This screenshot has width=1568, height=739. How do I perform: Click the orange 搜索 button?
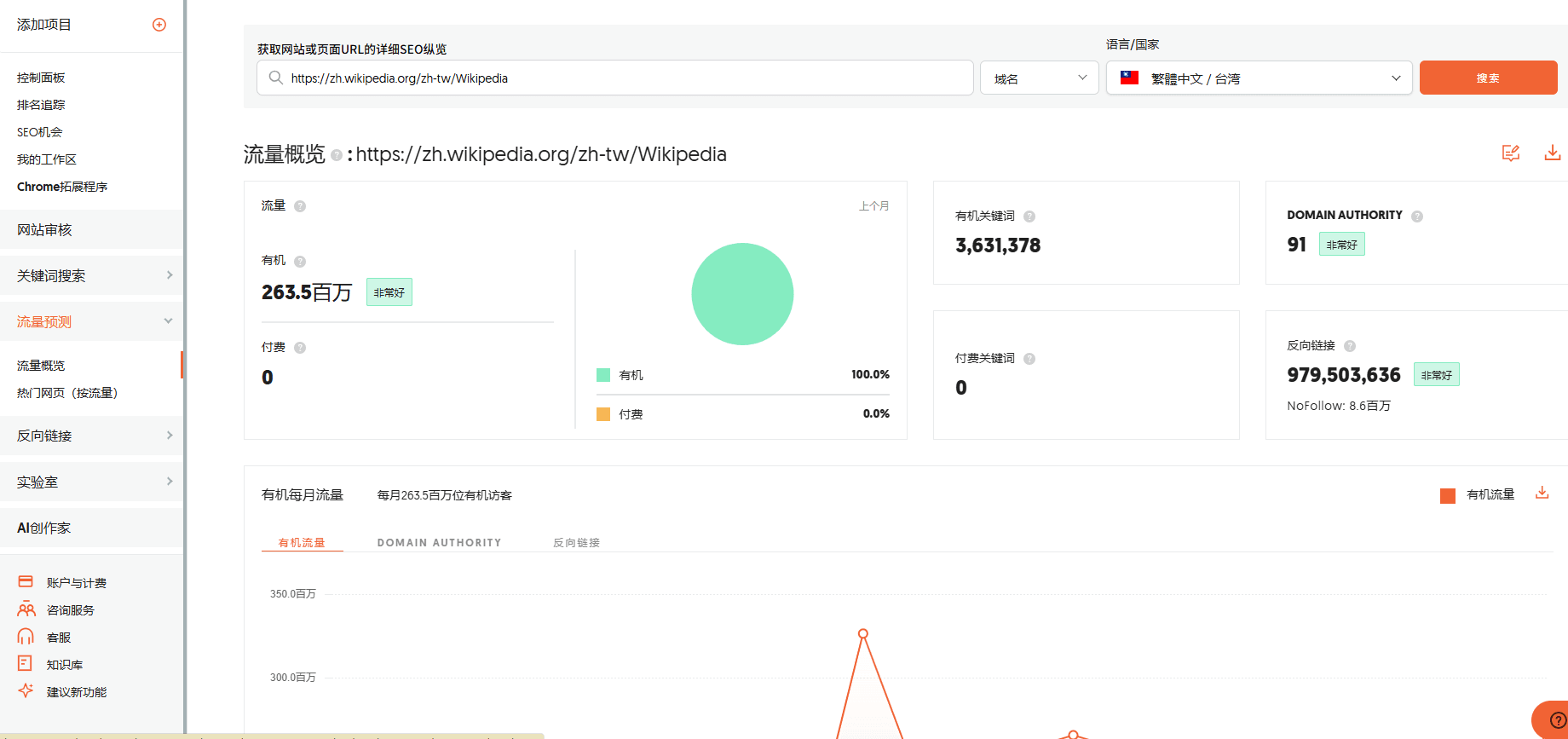point(1488,78)
